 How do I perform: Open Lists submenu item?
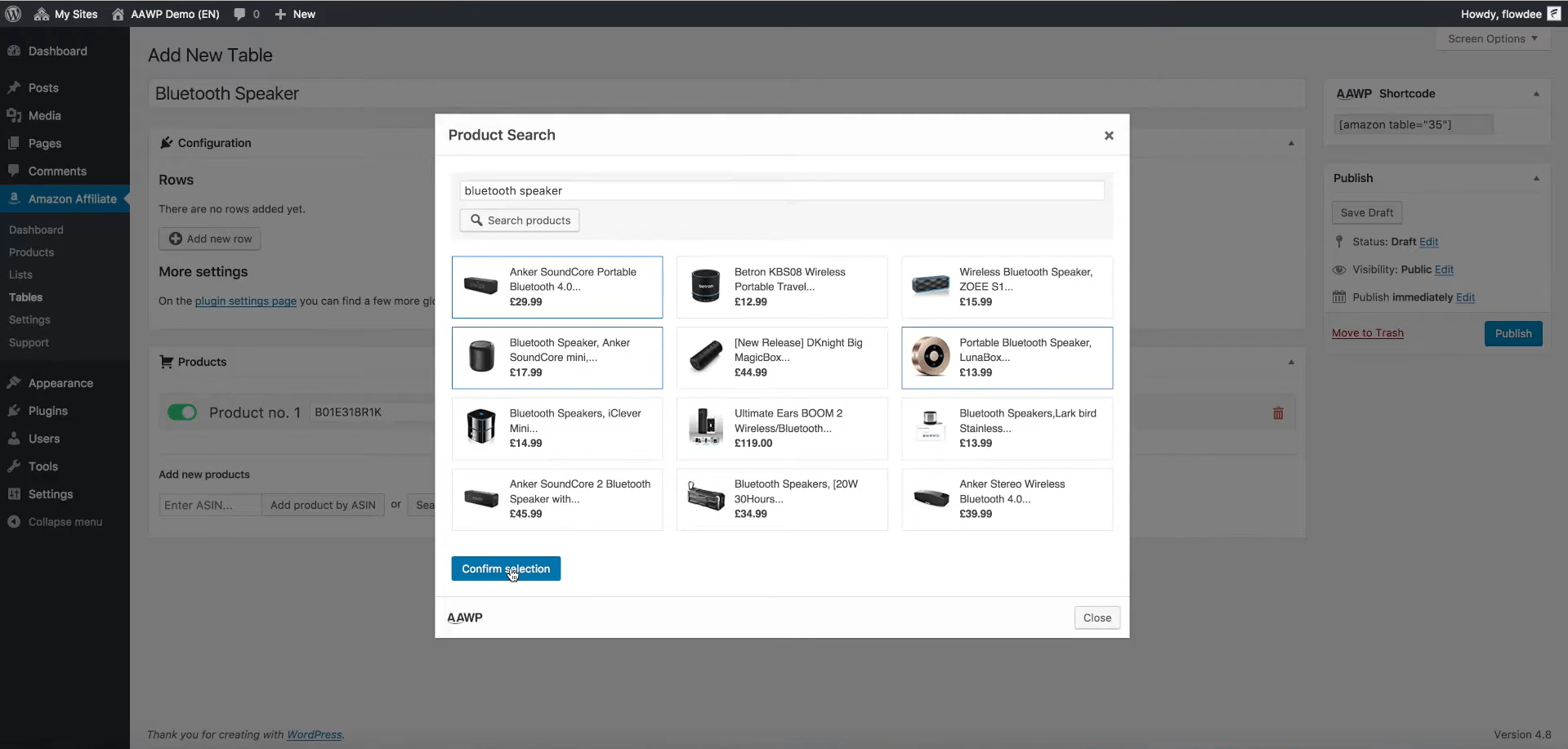20,274
